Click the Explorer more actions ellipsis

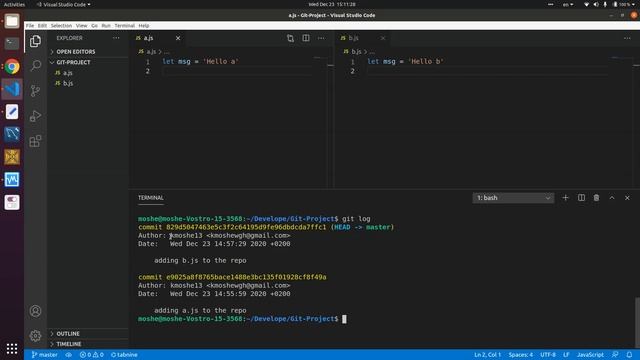point(116,38)
